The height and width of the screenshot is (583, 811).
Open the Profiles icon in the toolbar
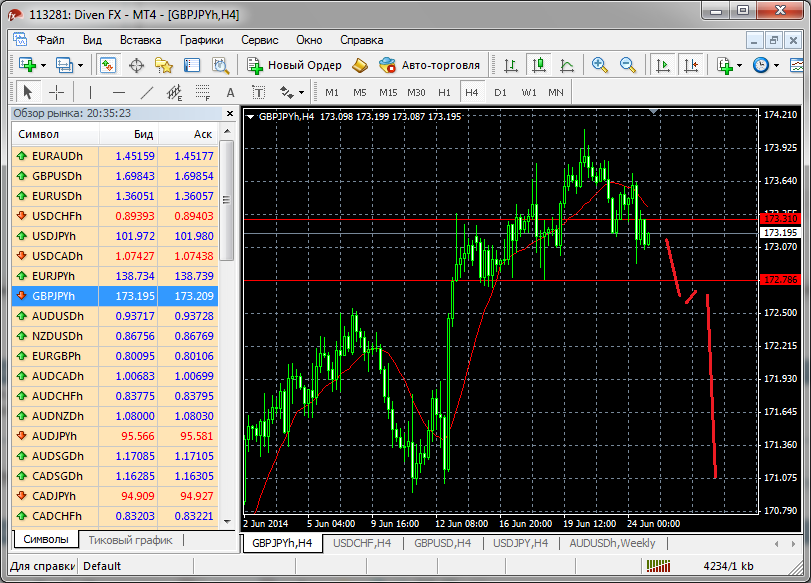pos(64,65)
